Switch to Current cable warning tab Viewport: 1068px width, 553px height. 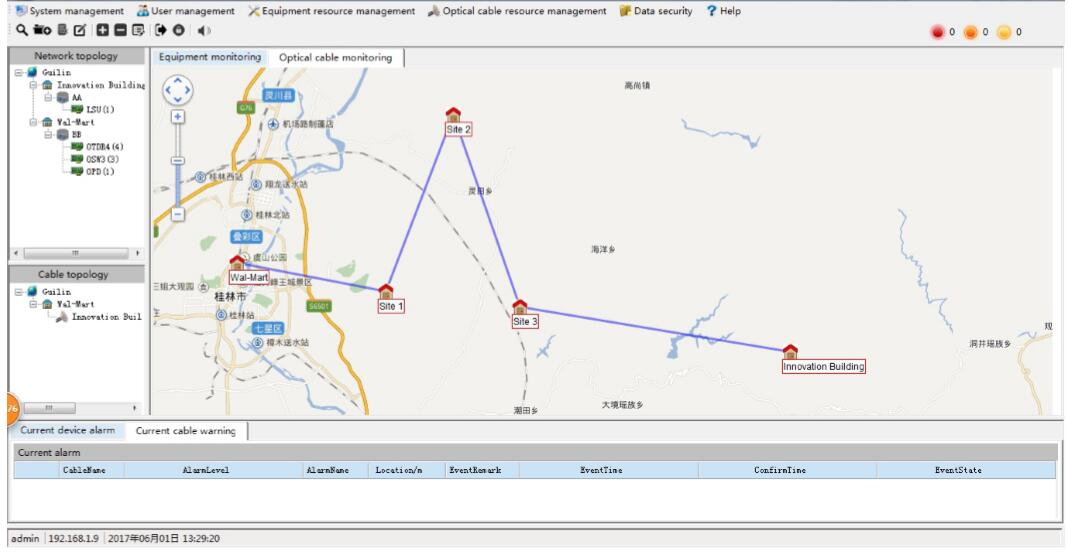tap(186, 431)
